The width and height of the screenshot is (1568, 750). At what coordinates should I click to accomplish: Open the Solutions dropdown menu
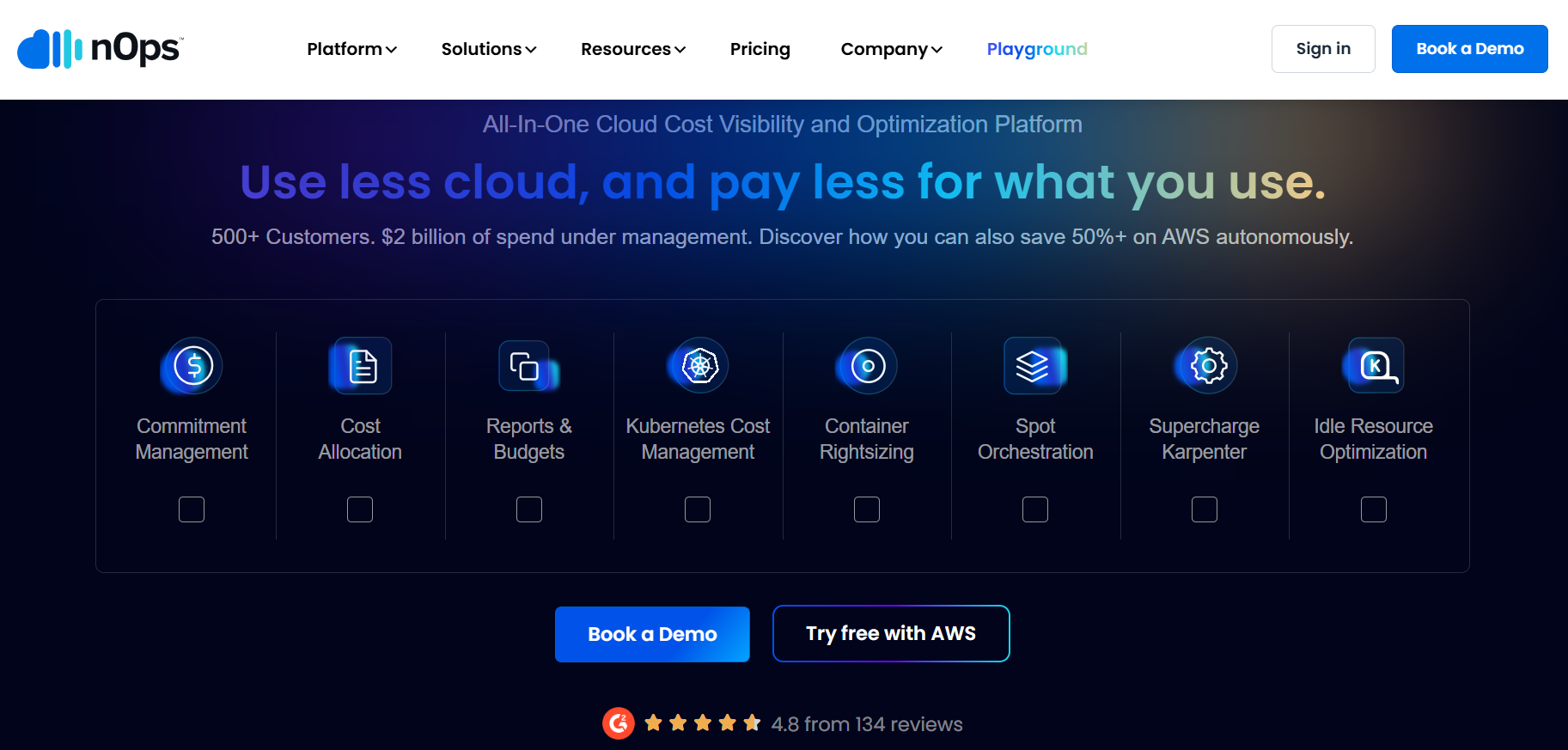[x=488, y=49]
